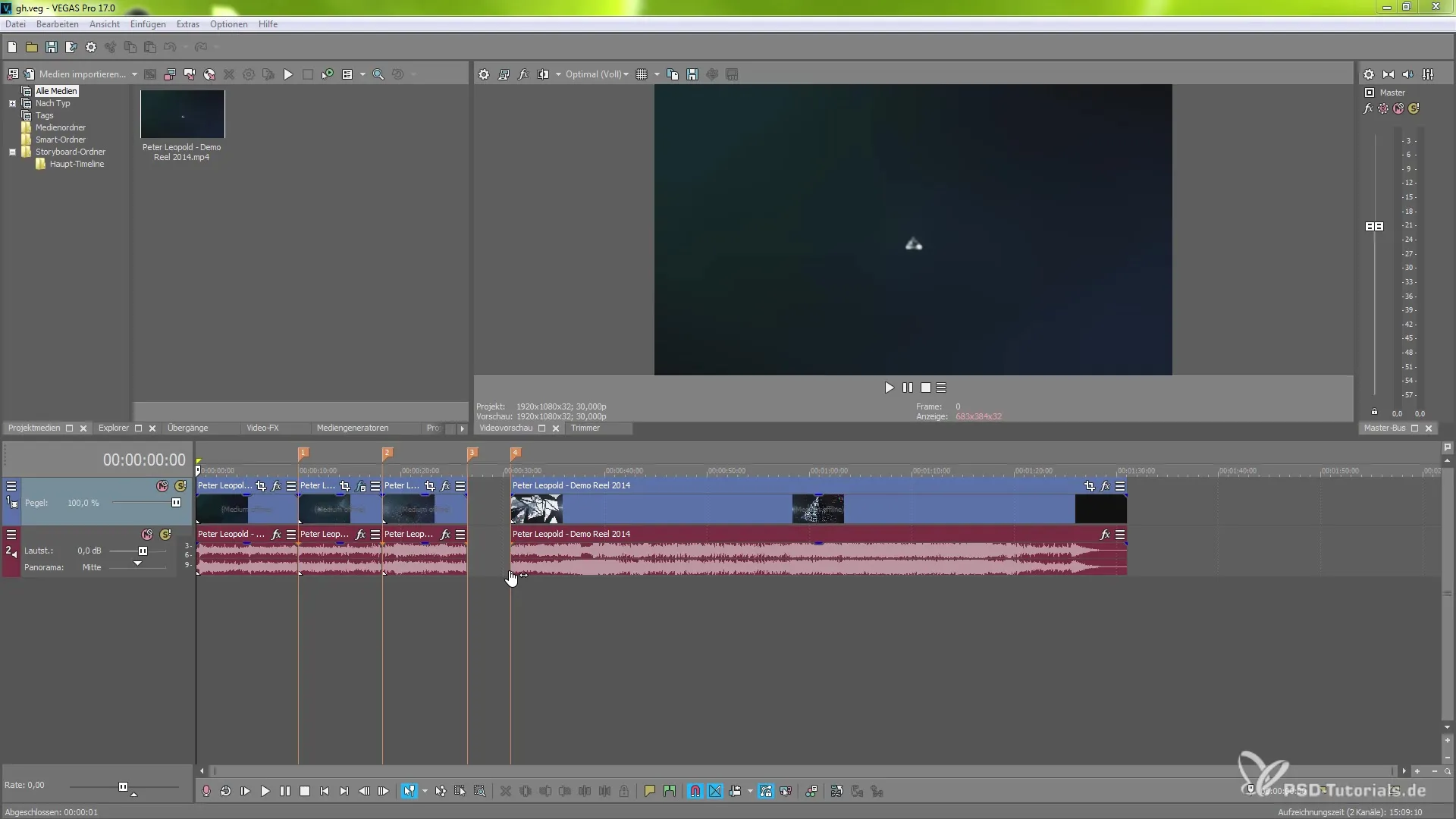Open a project with the folder icon
Image resolution: width=1456 pixels, height=819 pixels.
32,47
